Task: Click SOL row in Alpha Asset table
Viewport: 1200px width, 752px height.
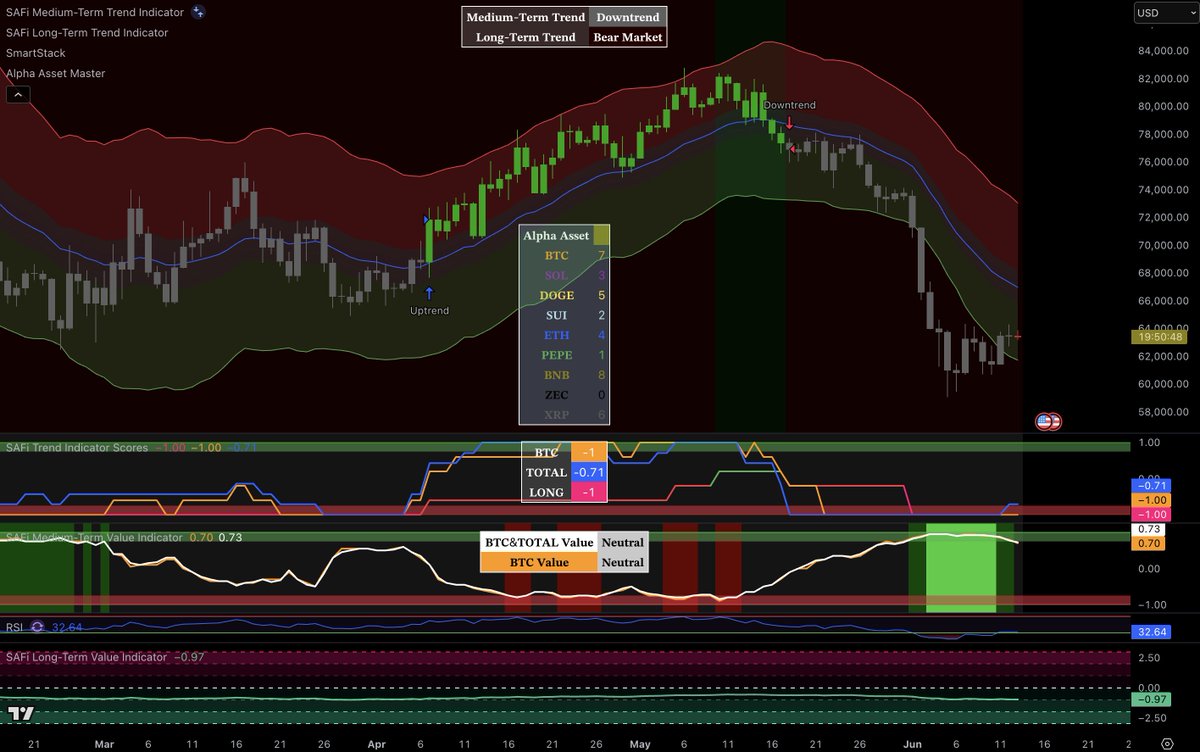Action: 564,275
